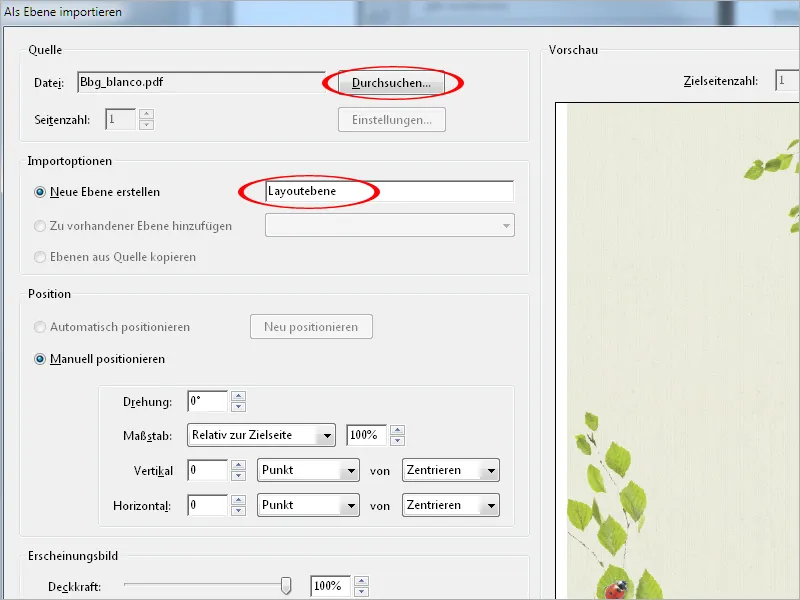This screenshot has height=600, width=800.
Task: Increase Maßstab percentage with up arrow
Action: point(397,430)
